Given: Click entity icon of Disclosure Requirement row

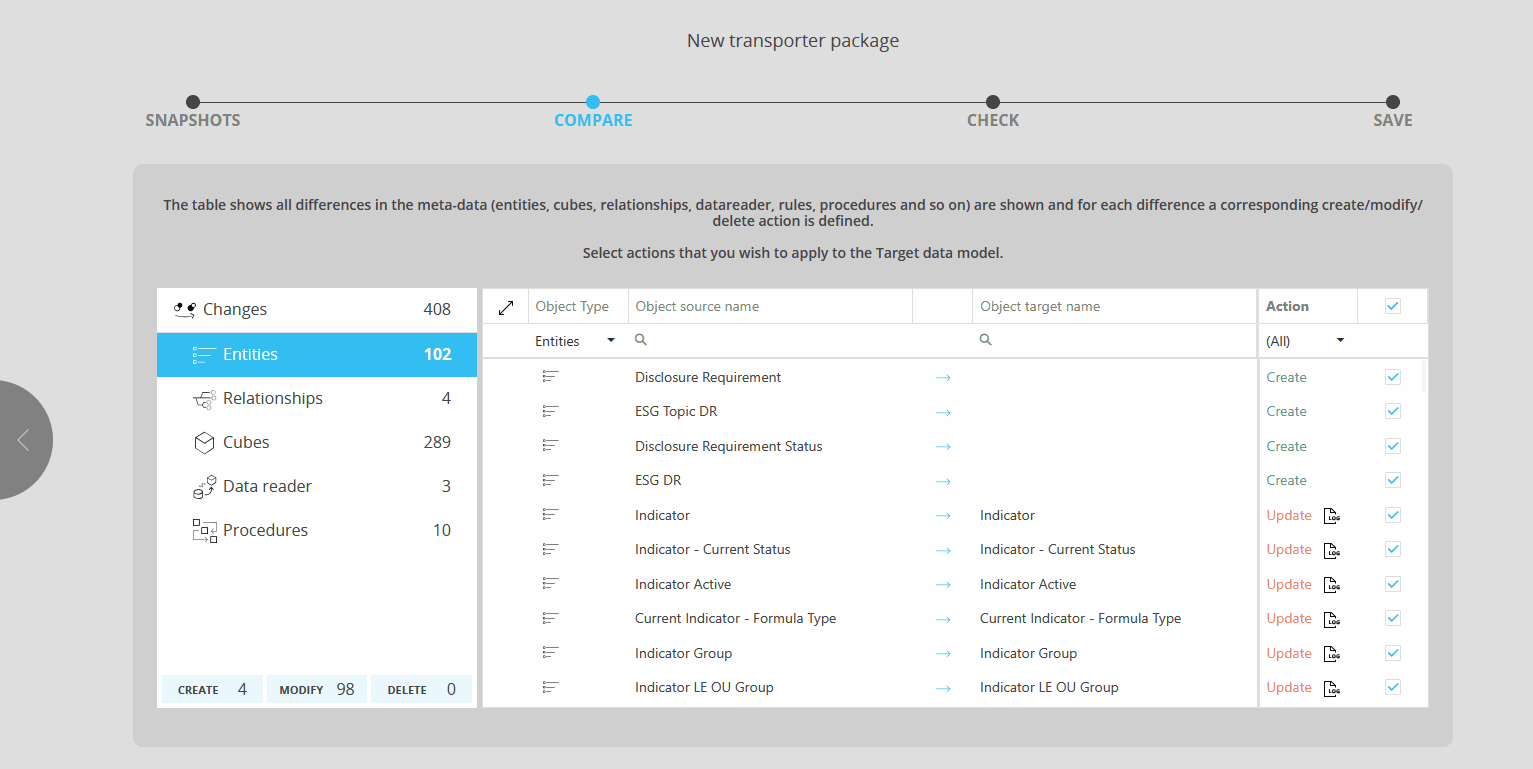Looking at the screenshot, I should tap(550, 377).
